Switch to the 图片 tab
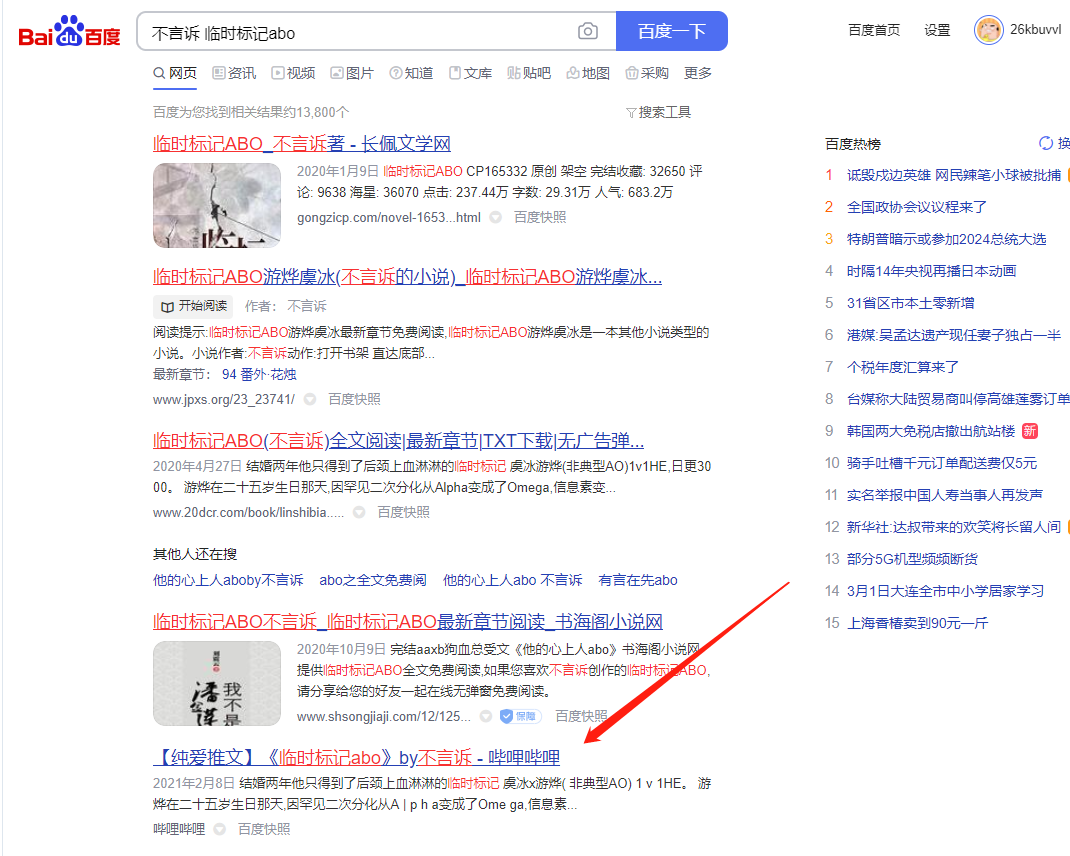 [352, 73]
